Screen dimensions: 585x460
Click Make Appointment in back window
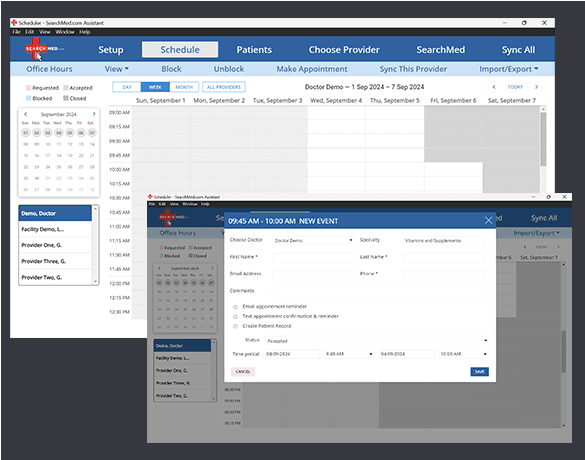tap(312, 69)
